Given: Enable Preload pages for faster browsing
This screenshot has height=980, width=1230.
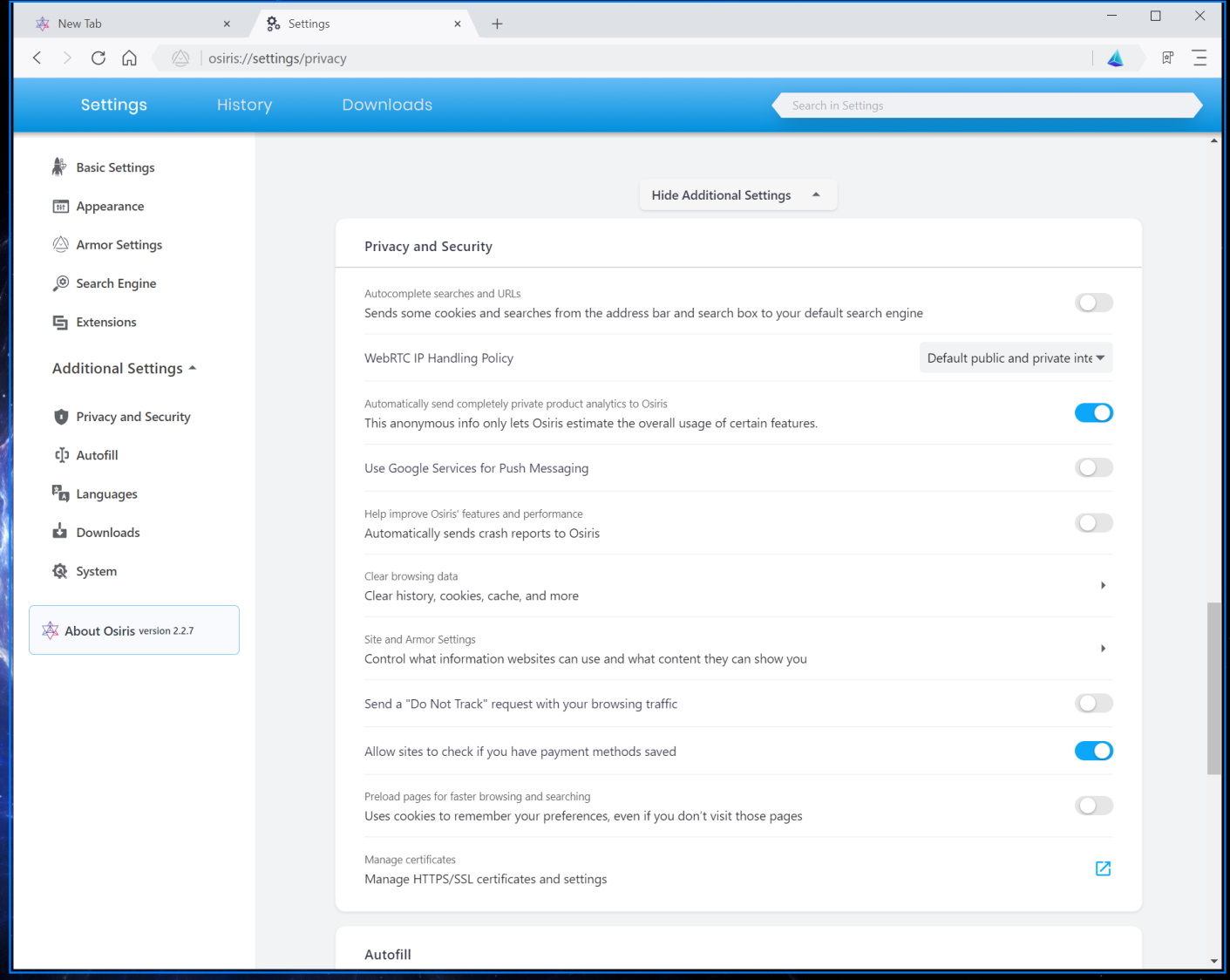Looking at the screenshot, I should (1094, 806).
